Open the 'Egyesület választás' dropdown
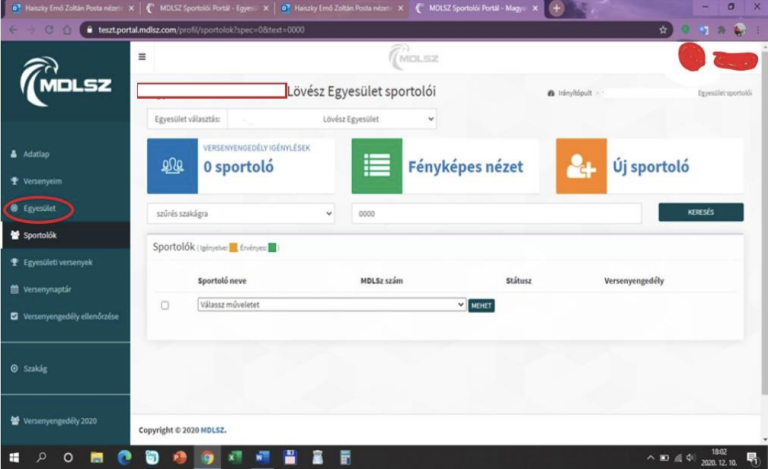 click(332, 119)
